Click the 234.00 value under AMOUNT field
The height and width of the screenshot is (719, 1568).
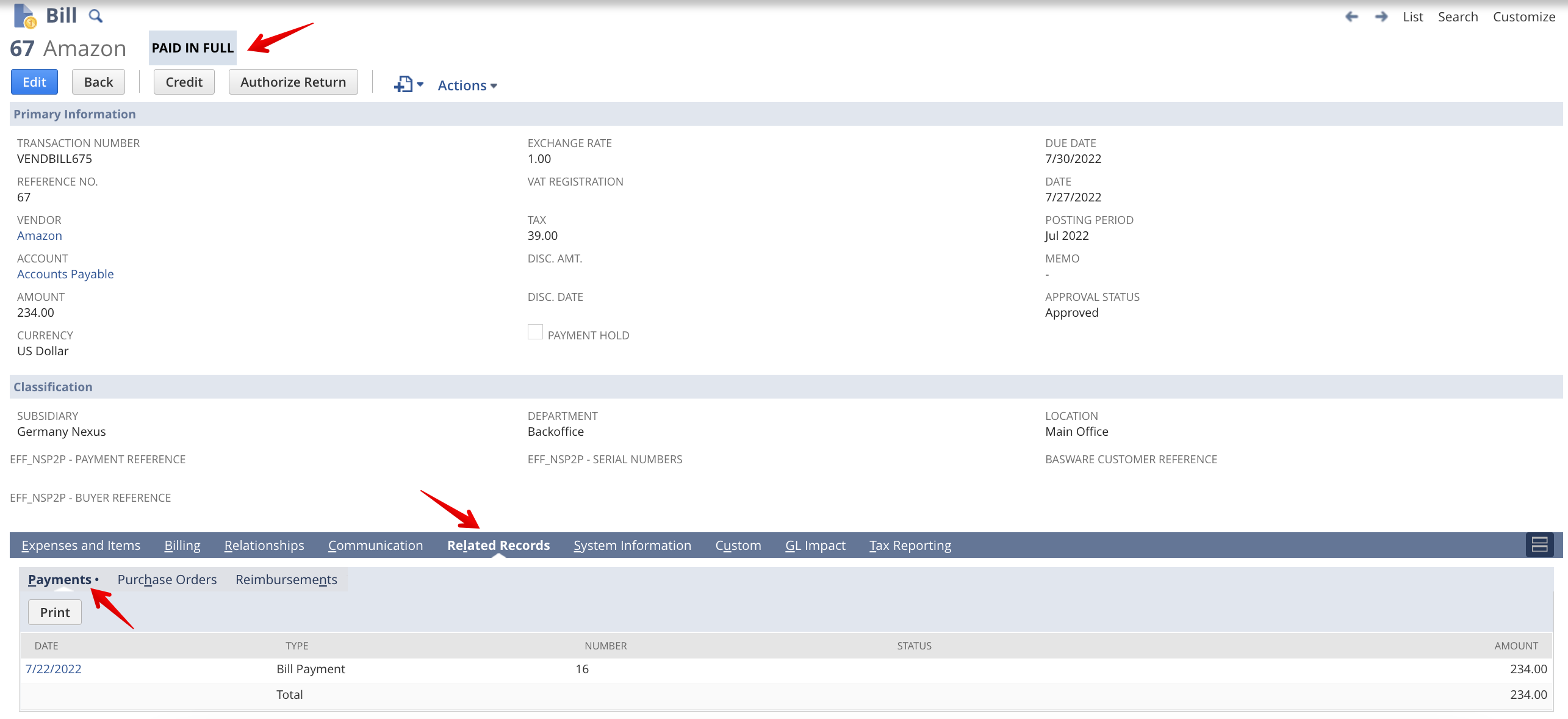35,313
